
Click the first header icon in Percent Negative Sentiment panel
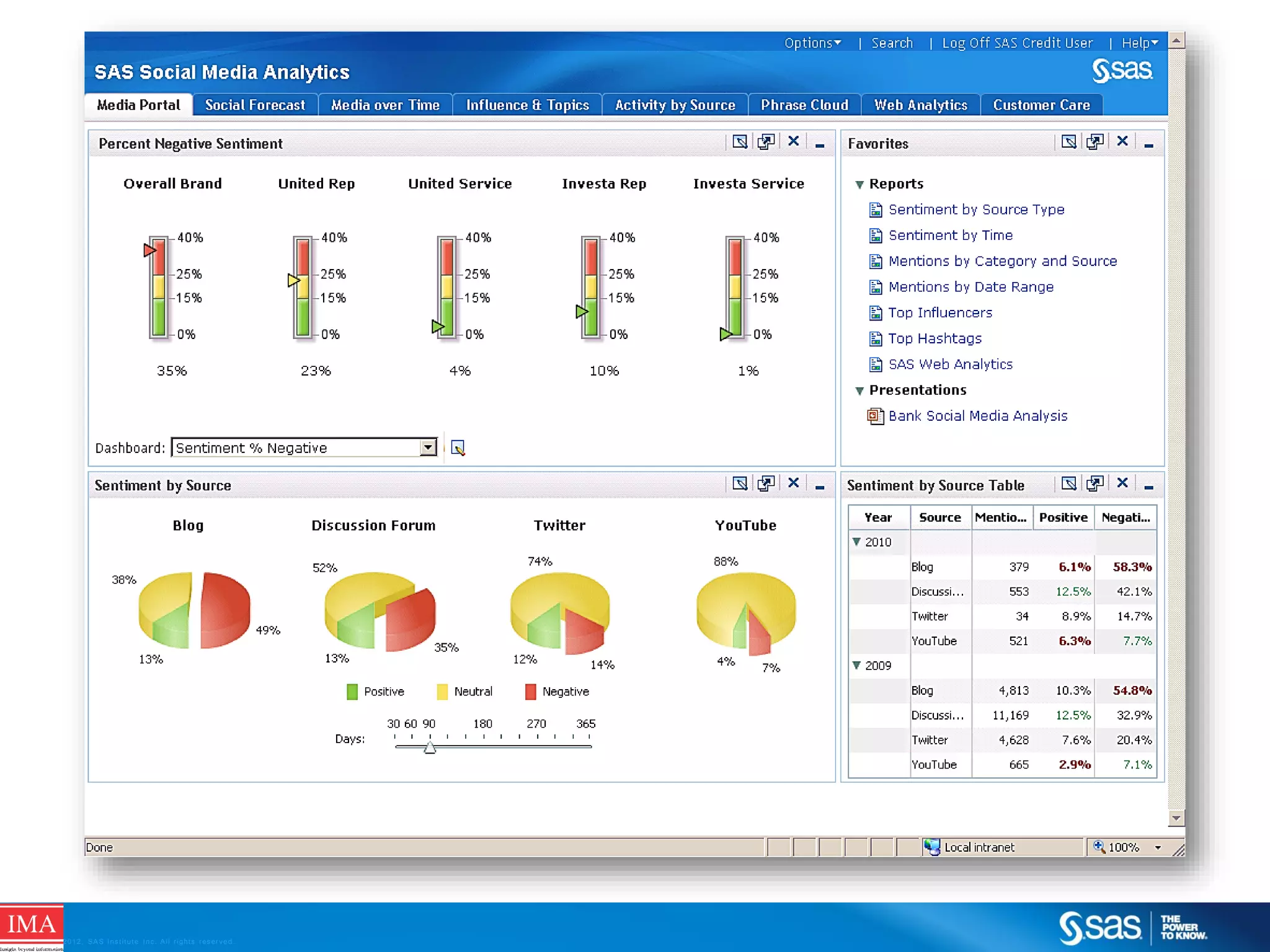point(739,142)
